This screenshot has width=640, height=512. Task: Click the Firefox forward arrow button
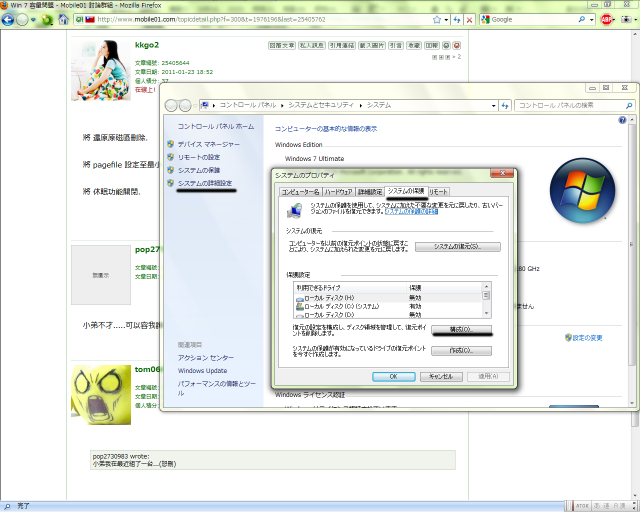point(22,20)
